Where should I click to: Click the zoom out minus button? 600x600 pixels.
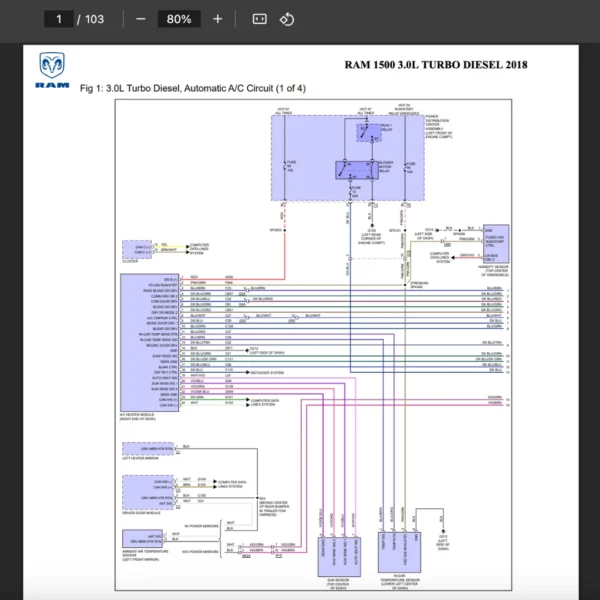point(141,19)
